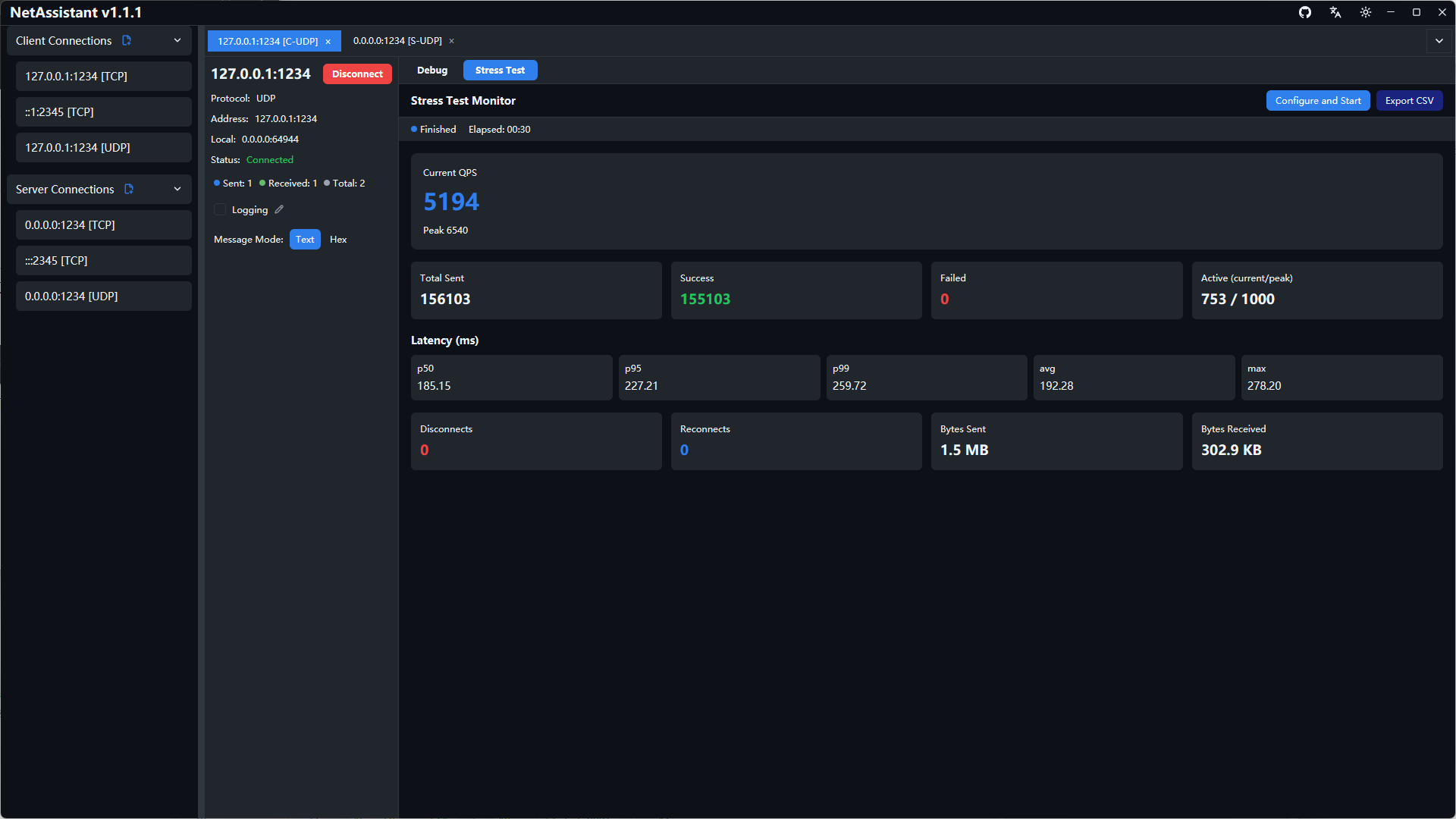1456x819 pixels.
Task: Select the Stress Test tab
Action: [x=500, y=70]
